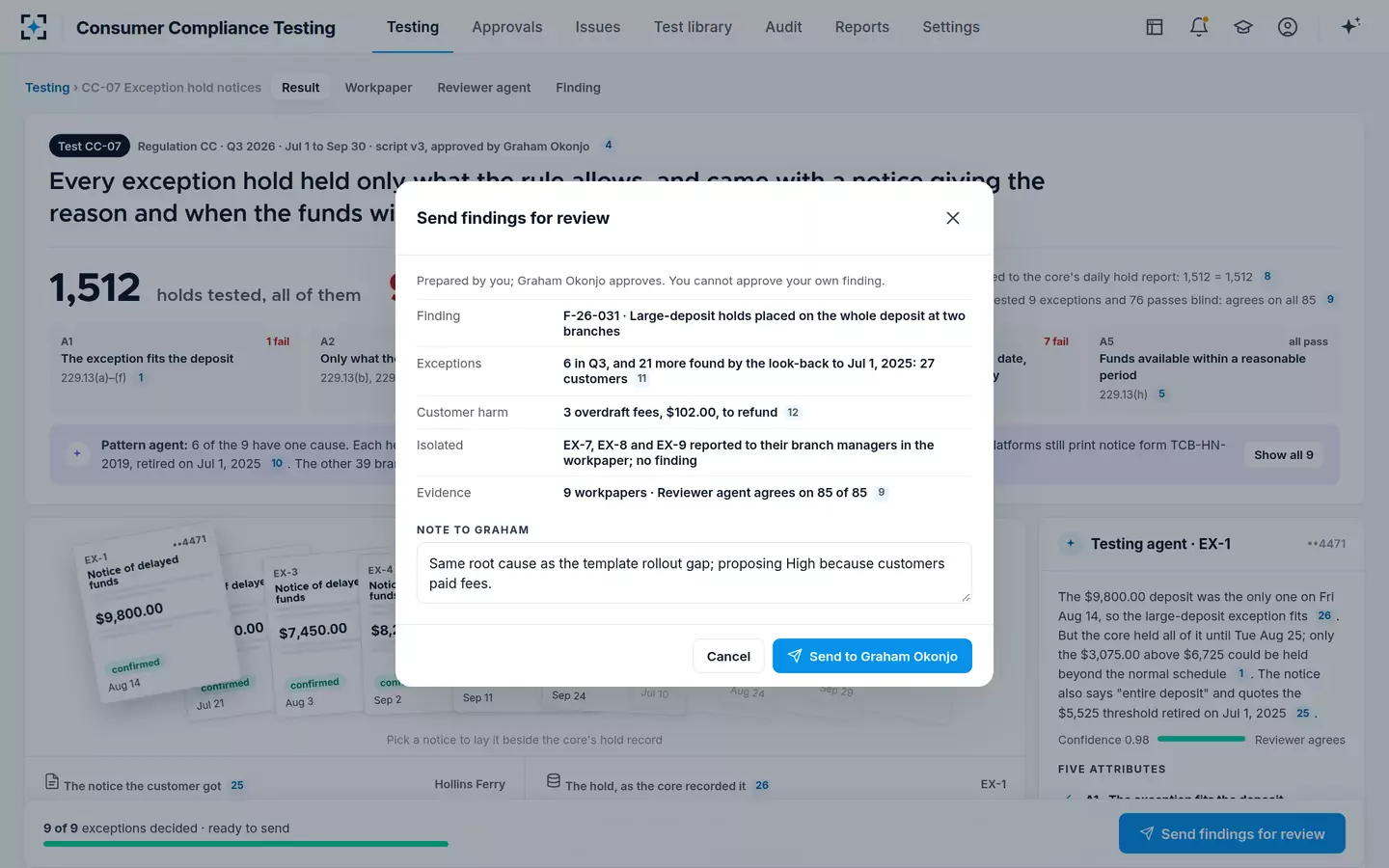Image resolution: width=1389 pixels, height=868 pixels.
Task: Click the Pattern agent sparkle icon
Action: click(77, 454)
